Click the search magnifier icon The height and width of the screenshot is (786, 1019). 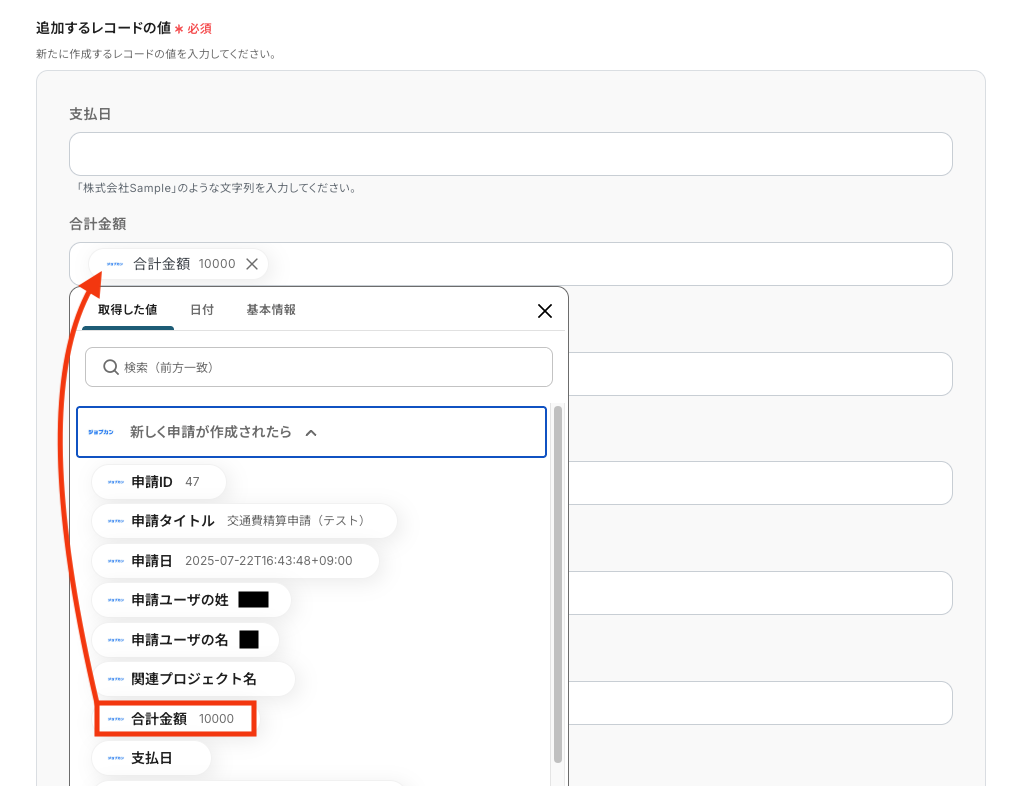pyautogui.click(x=110, y=367)
